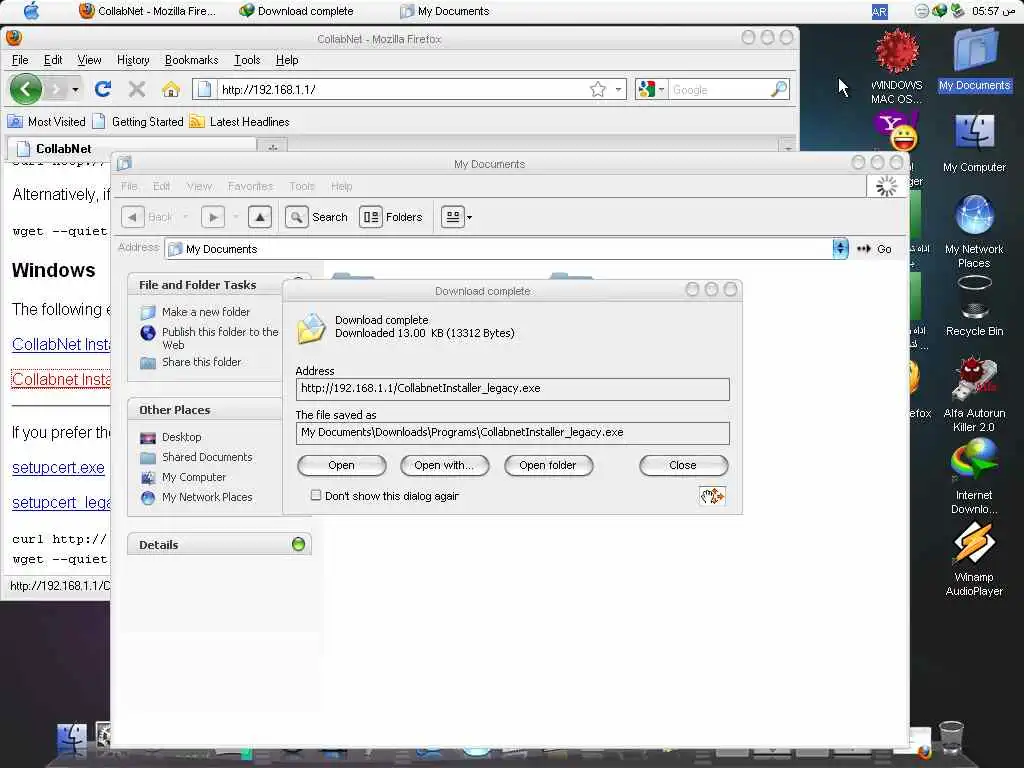Open the Firefox History menu
Viewport: 1024px width, 768px height.
click(133, 60)
